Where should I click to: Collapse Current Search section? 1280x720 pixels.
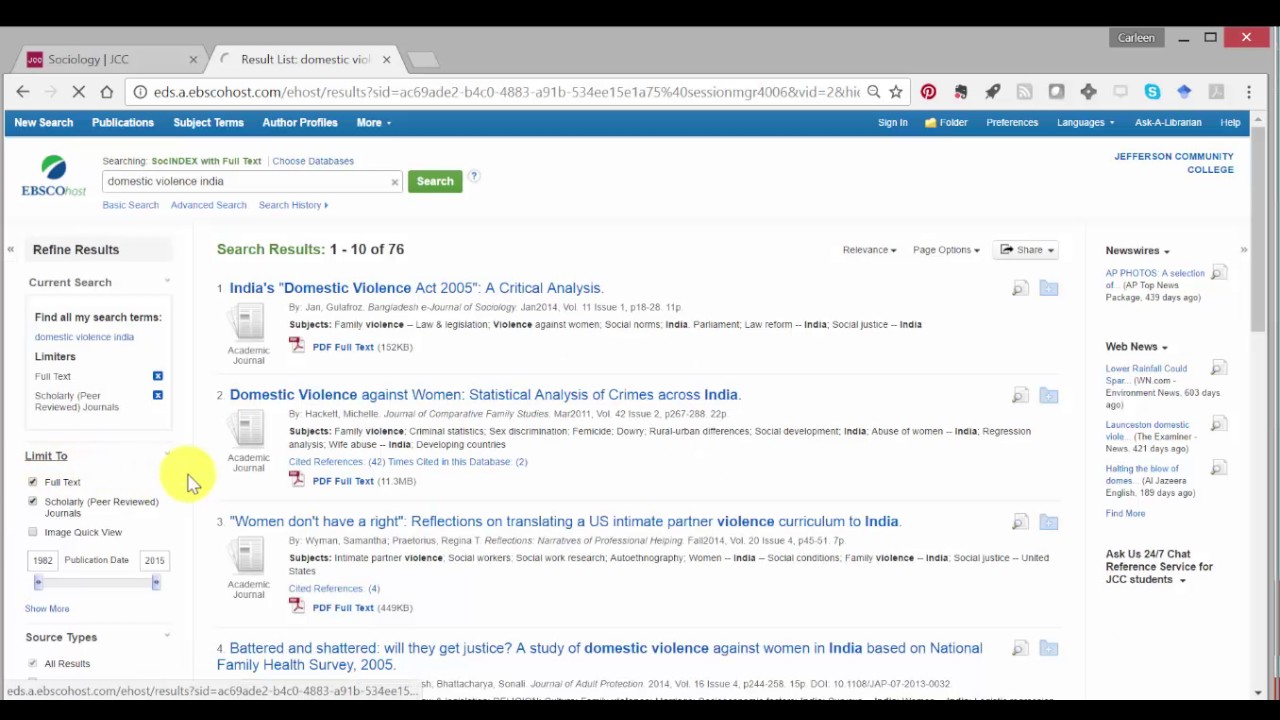click(167, 282)
